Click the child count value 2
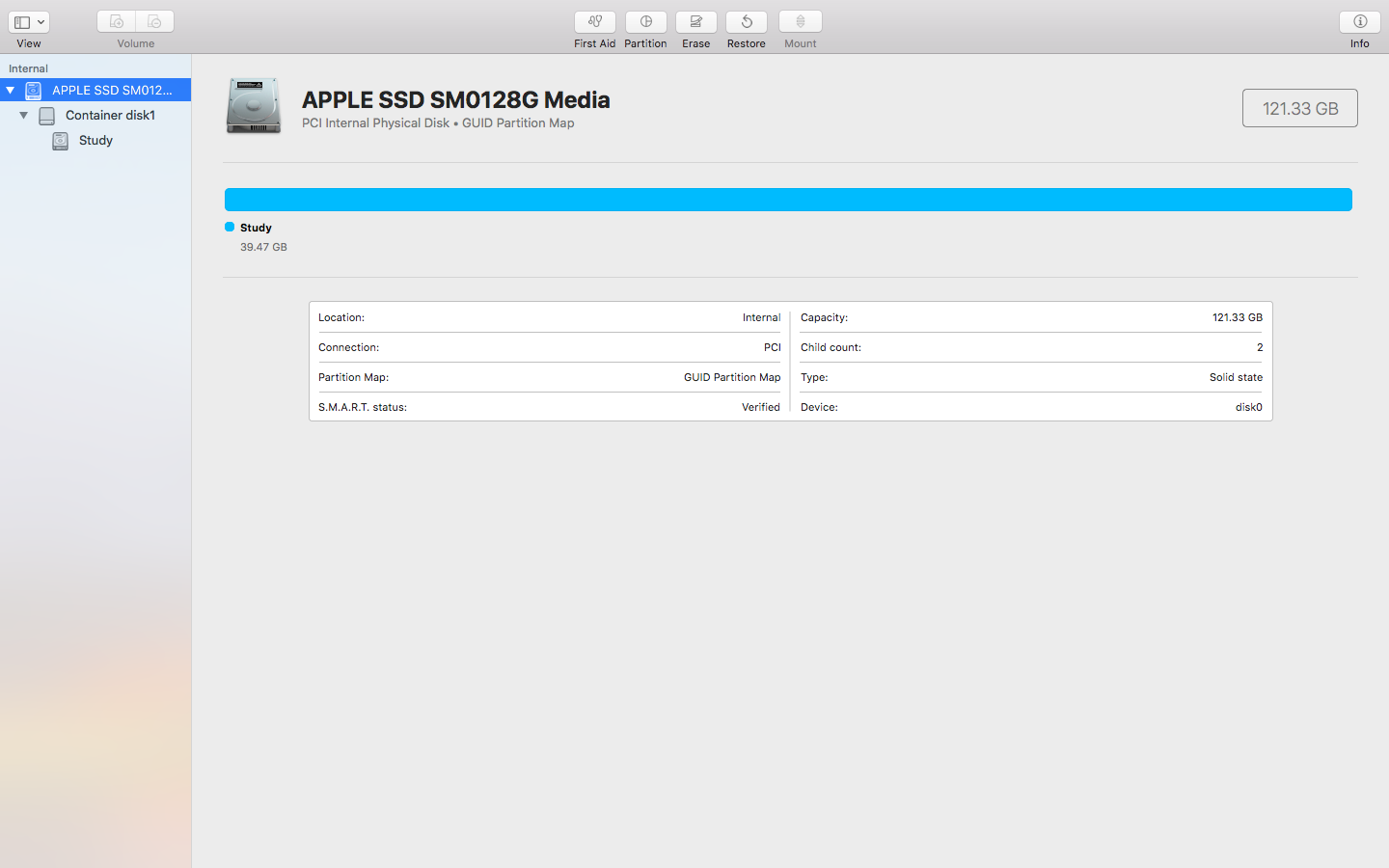 (x=1260, y=347)
